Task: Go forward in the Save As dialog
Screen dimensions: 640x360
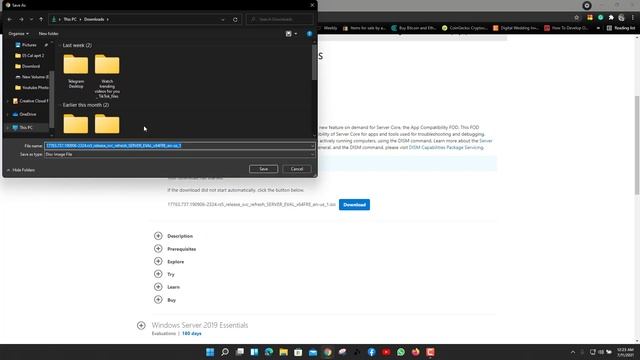Action: pyautogui.click(x=21, y=19)
